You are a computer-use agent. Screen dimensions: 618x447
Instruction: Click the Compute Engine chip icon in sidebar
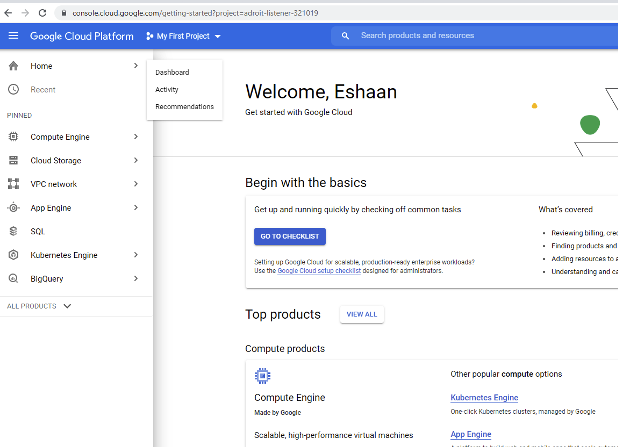[x=13, y=137]
